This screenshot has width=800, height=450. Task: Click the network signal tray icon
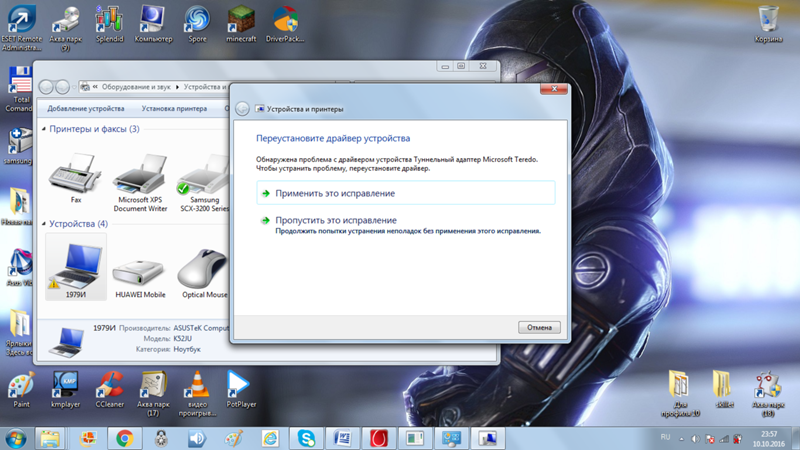pyautogui.click(x=724, y=439)
